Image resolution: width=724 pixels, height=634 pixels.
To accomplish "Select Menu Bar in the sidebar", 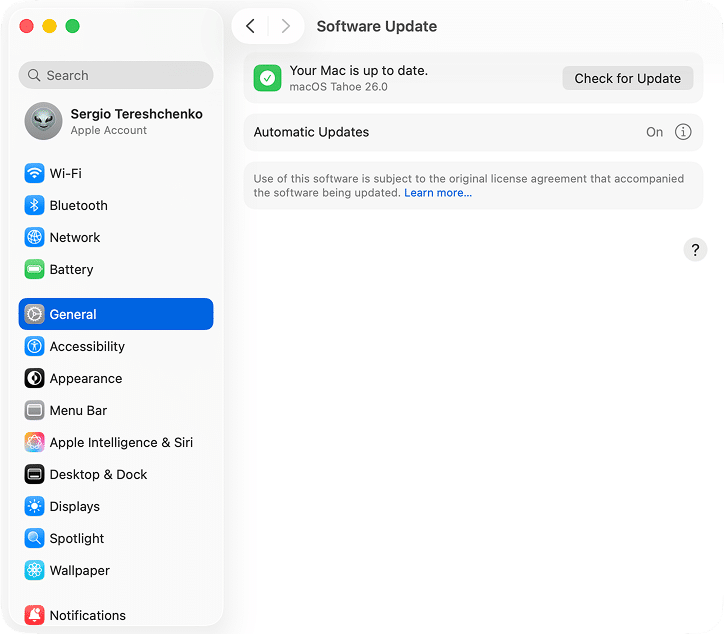I will (x=78, y=410).
